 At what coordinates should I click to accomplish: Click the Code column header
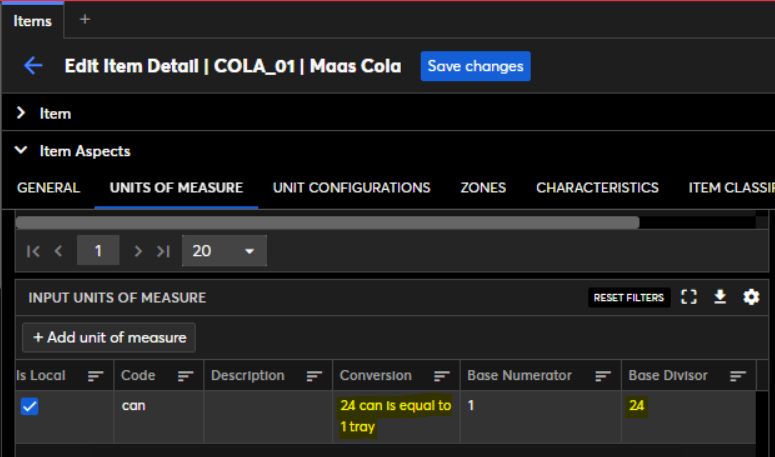pos(138,375)
